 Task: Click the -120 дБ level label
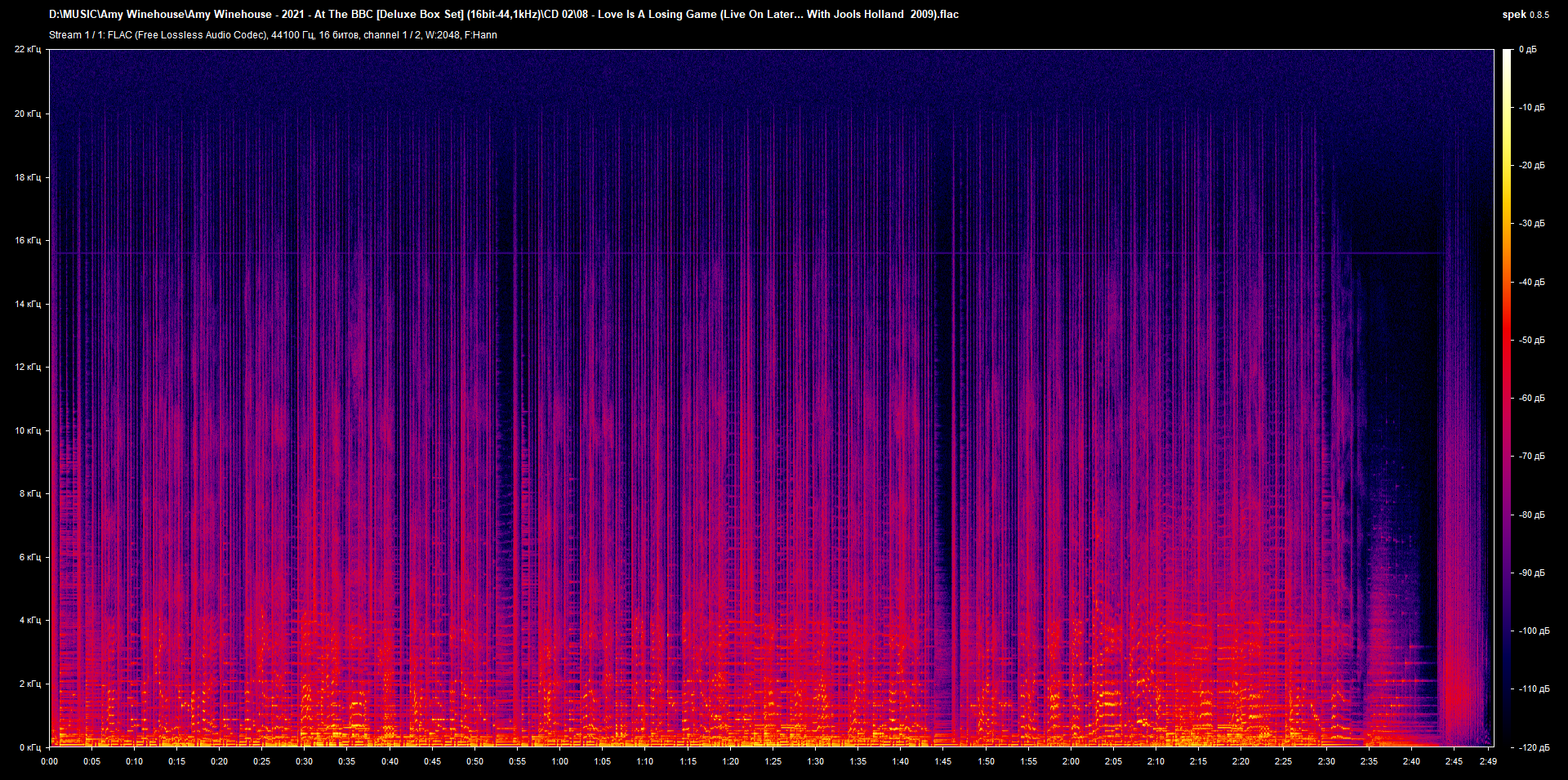(x=1532, y=747)
